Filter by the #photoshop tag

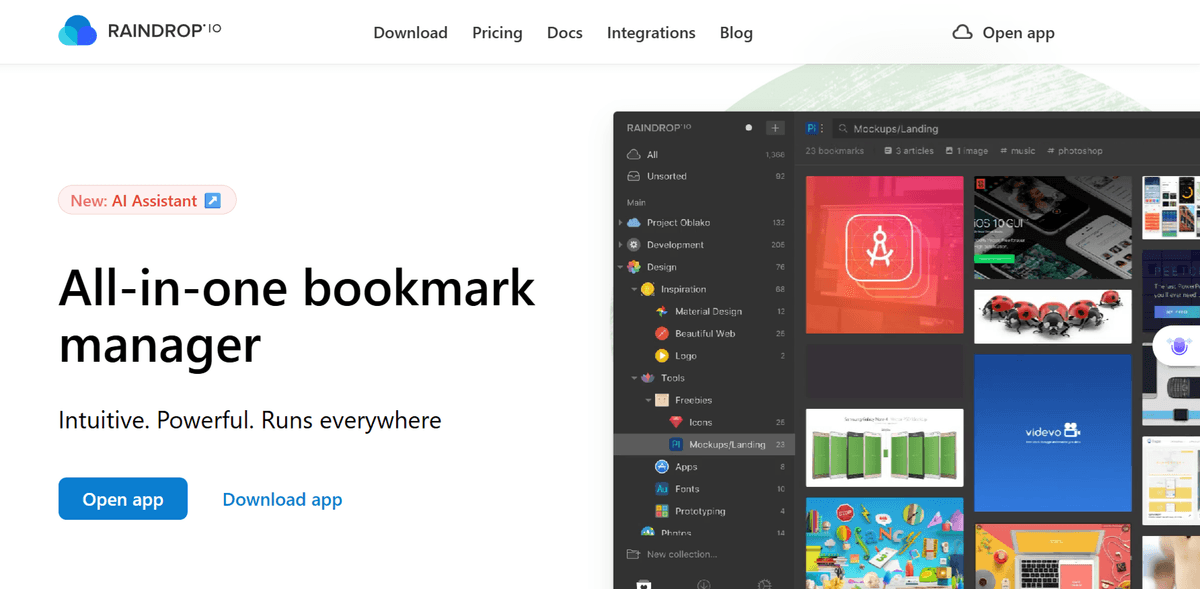point(1075,151)
